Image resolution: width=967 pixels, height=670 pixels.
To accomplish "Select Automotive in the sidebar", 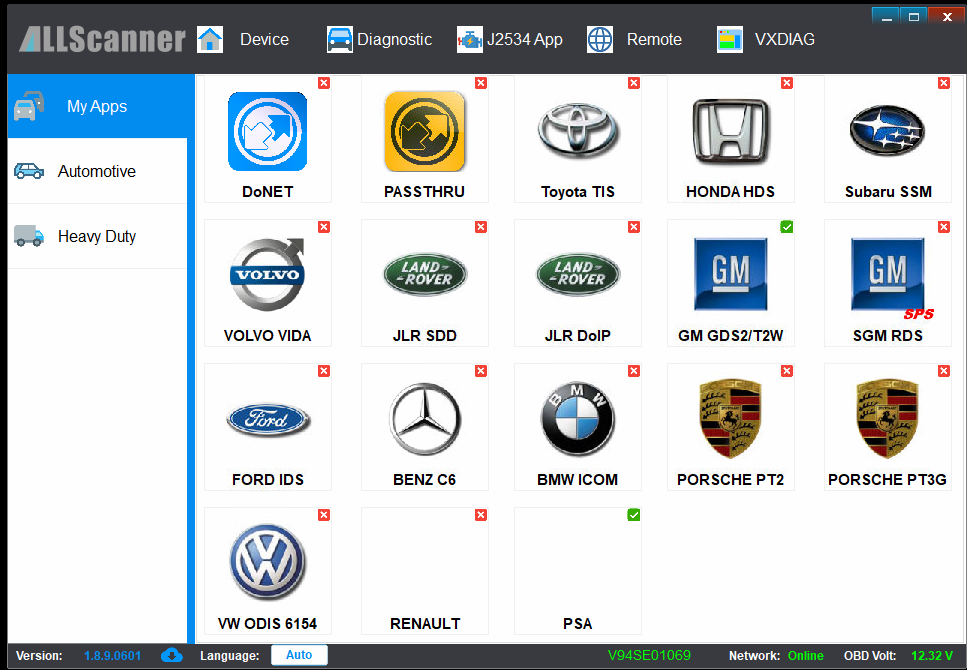I will click(97, 171).
